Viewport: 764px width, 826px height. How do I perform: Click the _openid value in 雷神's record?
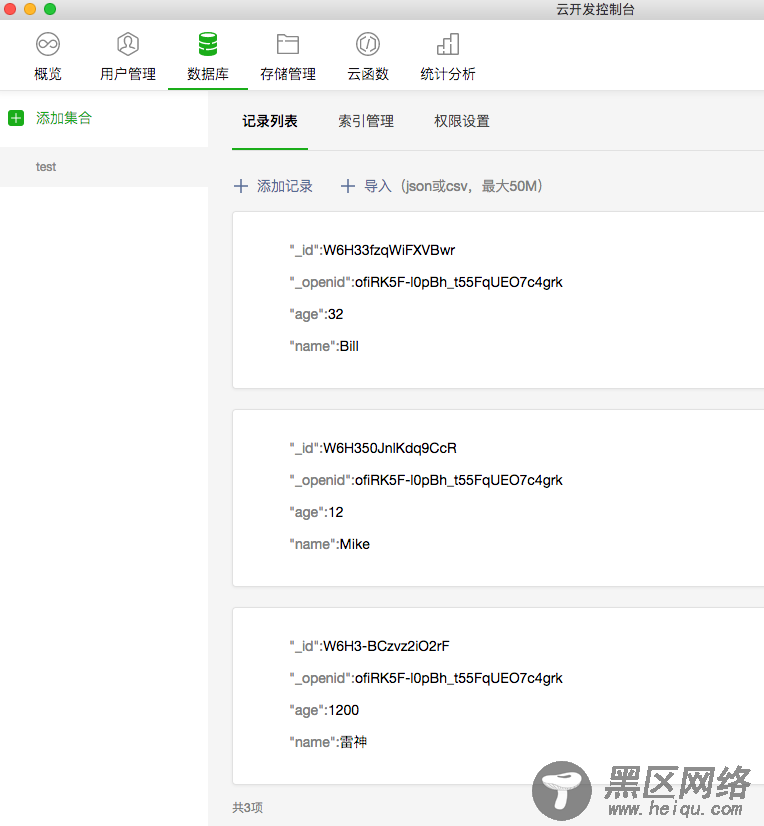(x=458, y=678)
